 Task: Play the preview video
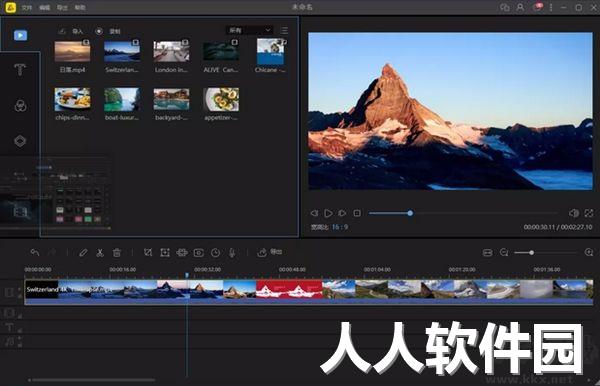pos(328,213)
